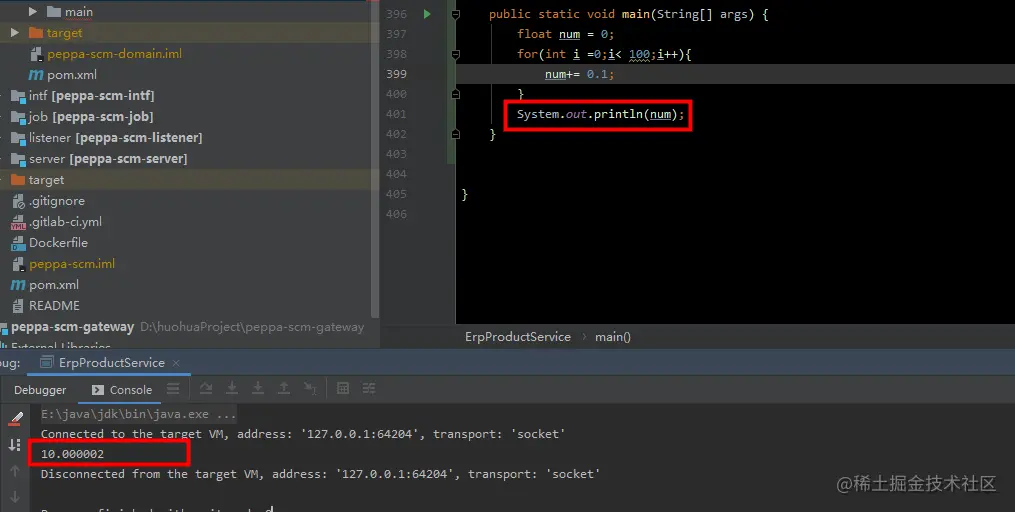Click the project tree vertical scrollbar
1015x512 pixels.
(x=375, y=159)
